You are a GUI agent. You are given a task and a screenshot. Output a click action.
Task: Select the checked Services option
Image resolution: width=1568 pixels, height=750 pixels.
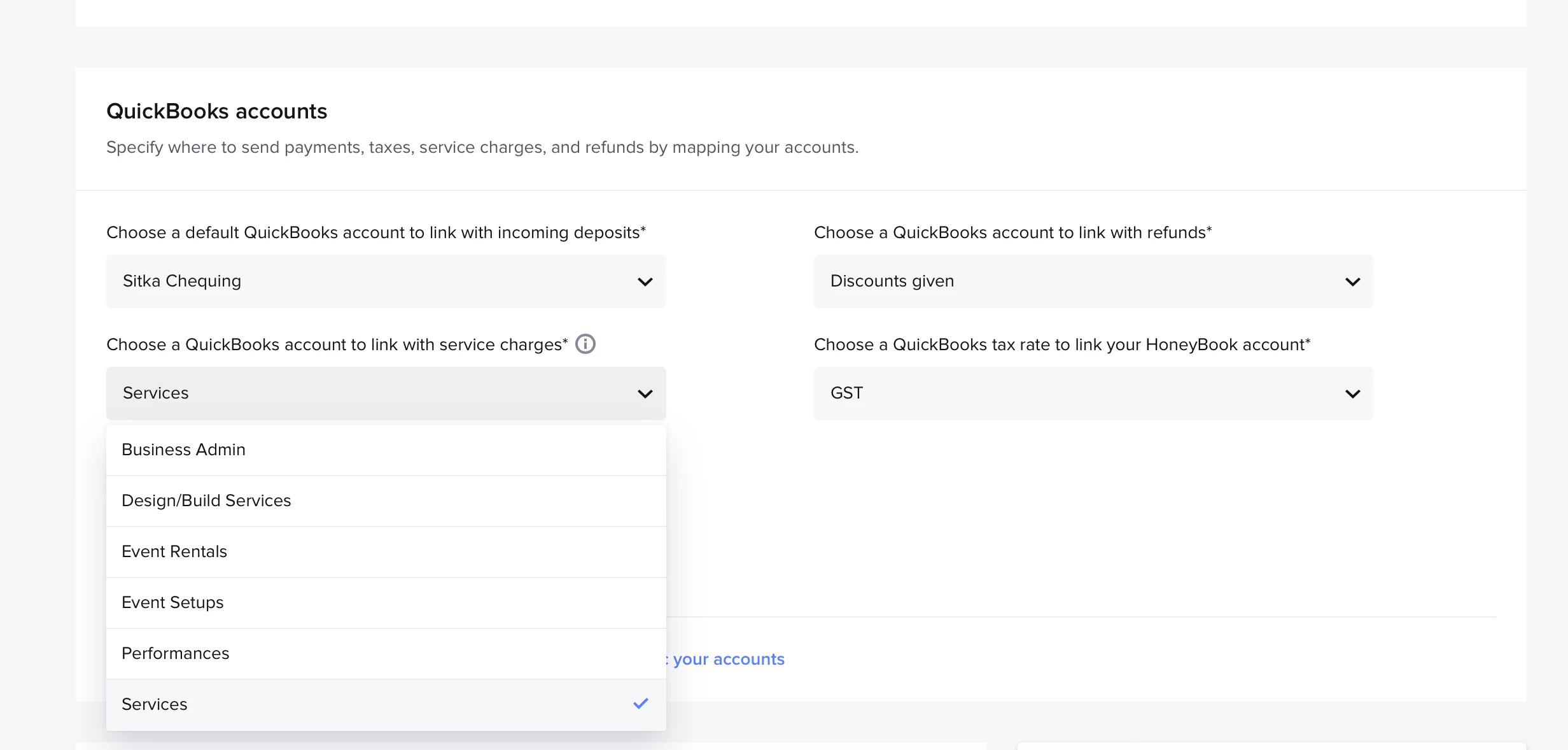[x=386, y=705]
